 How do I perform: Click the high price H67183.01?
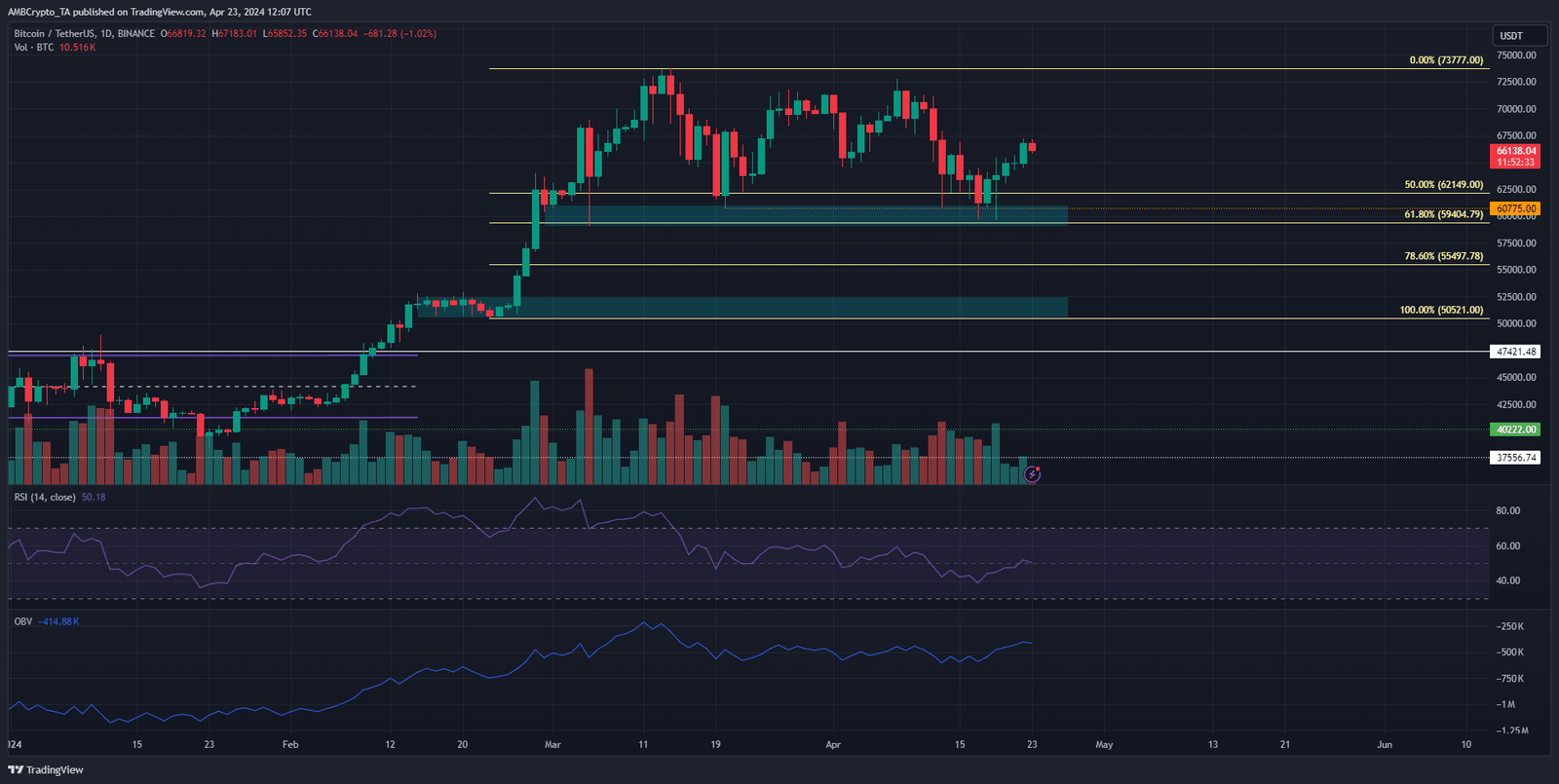236,34
